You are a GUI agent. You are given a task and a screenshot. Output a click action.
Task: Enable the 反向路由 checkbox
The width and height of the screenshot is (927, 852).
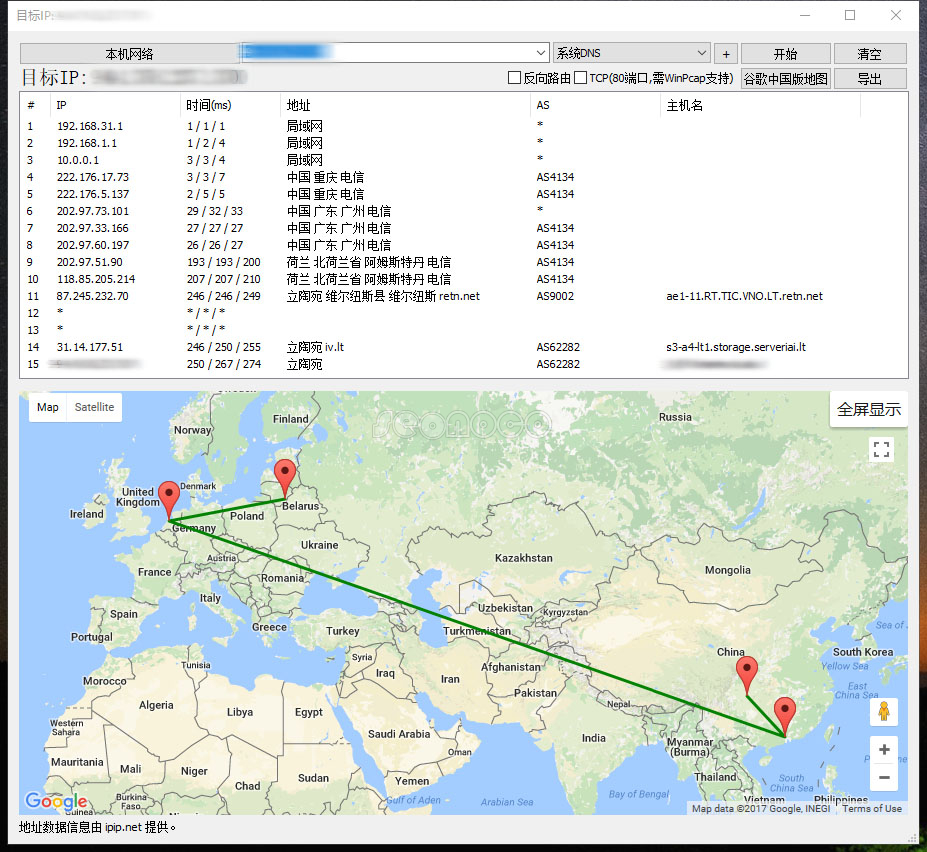(515, 78)
